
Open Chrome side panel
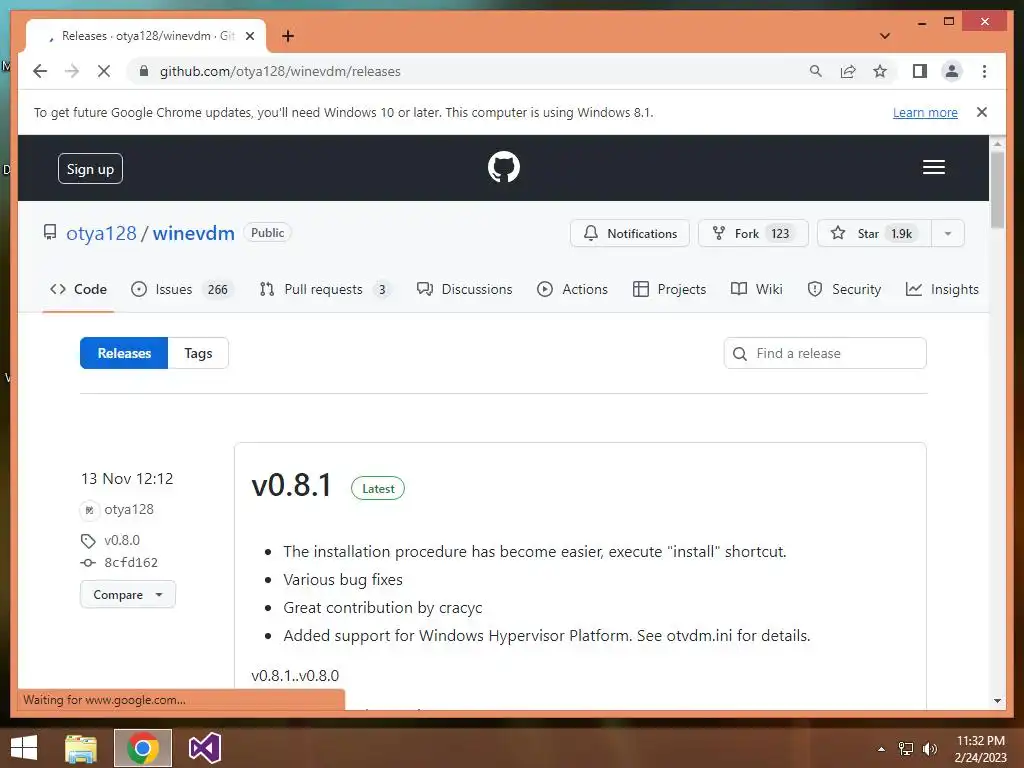920,71
